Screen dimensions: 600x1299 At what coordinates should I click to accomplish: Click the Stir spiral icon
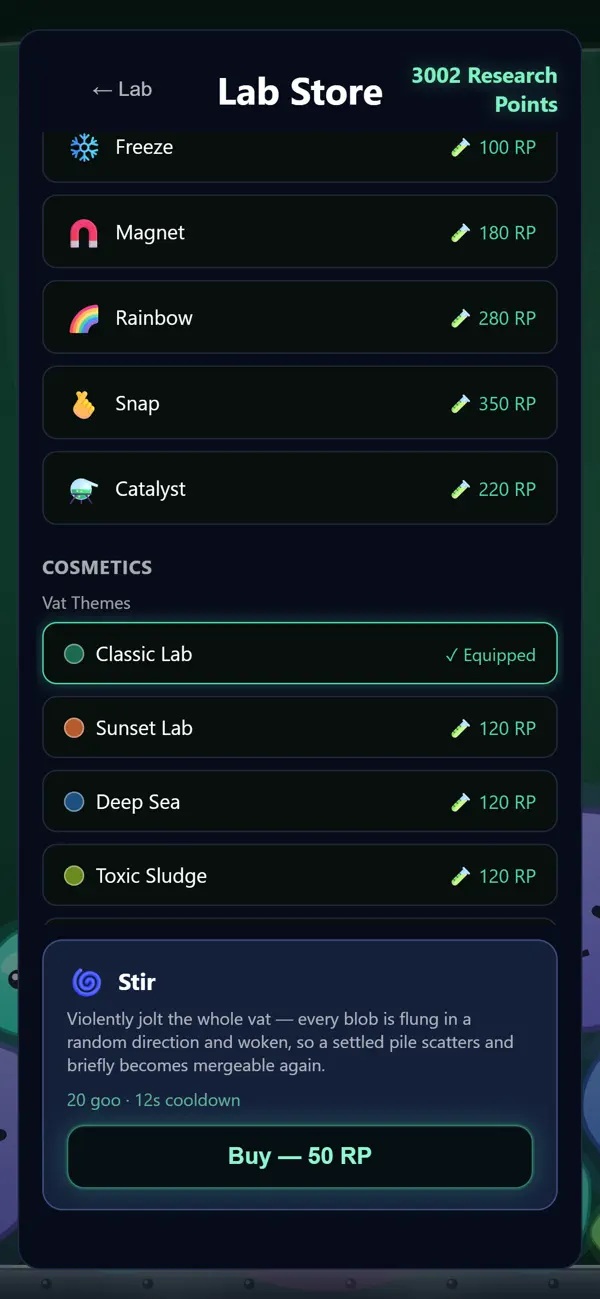[x=87, y=982]
